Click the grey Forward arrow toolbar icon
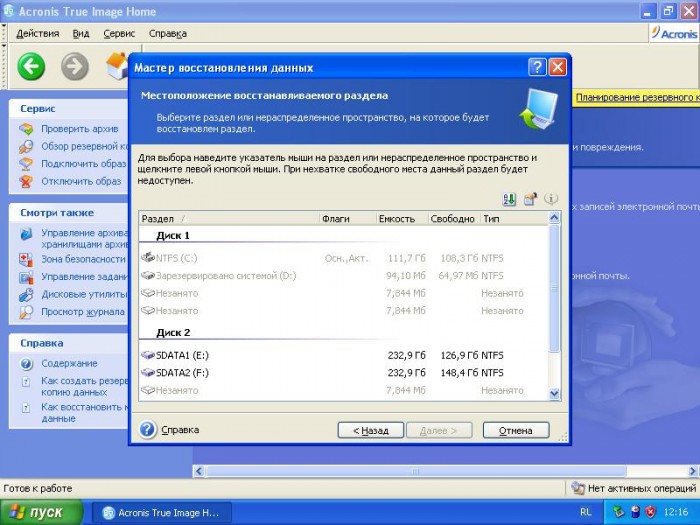This screenshot has height=525, width=700. [75, 67]
